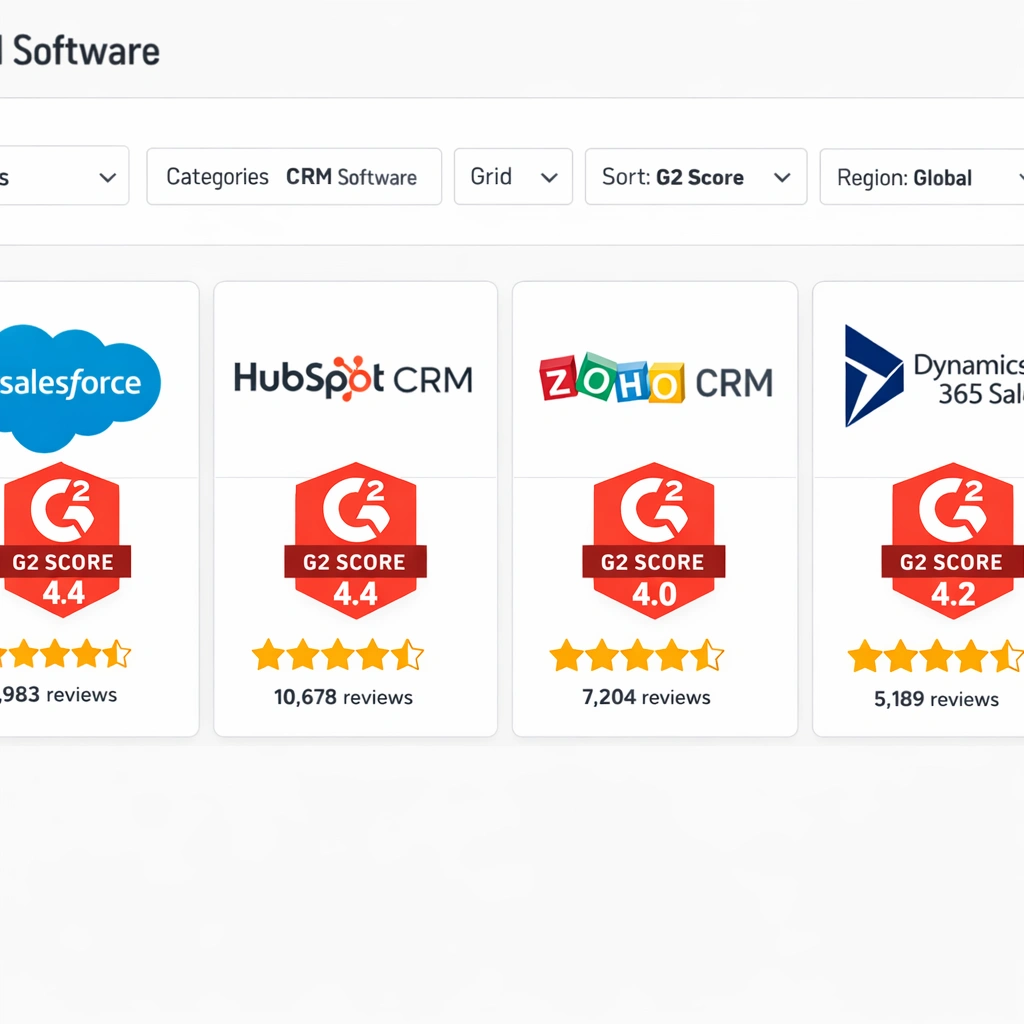The image size is (1024, 1024).
Task: Click HubSpot CRM's star rating
Action: point(338,656)
